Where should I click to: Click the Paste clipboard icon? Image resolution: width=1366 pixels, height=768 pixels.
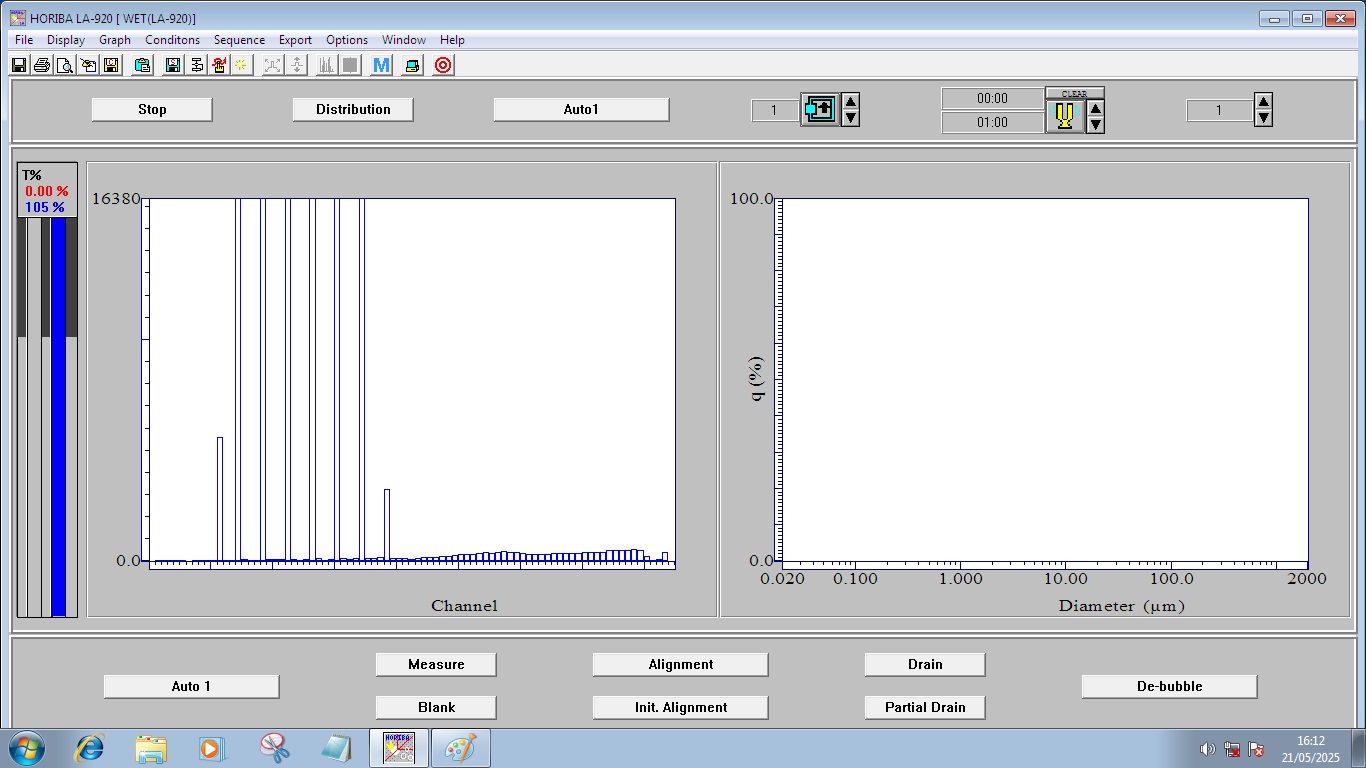click(141, 65)
